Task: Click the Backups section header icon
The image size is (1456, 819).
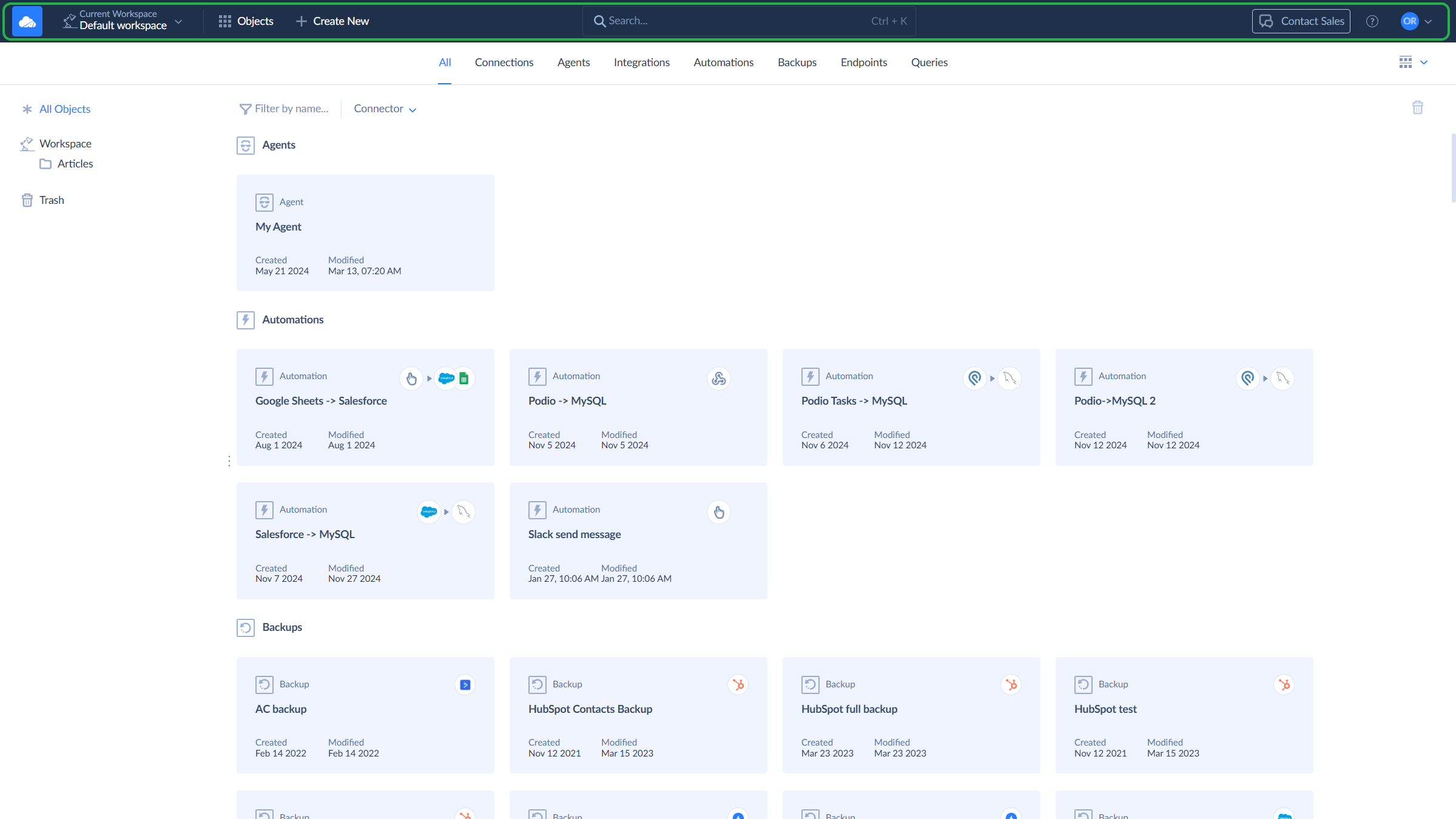Action: [x=245, y=627]
